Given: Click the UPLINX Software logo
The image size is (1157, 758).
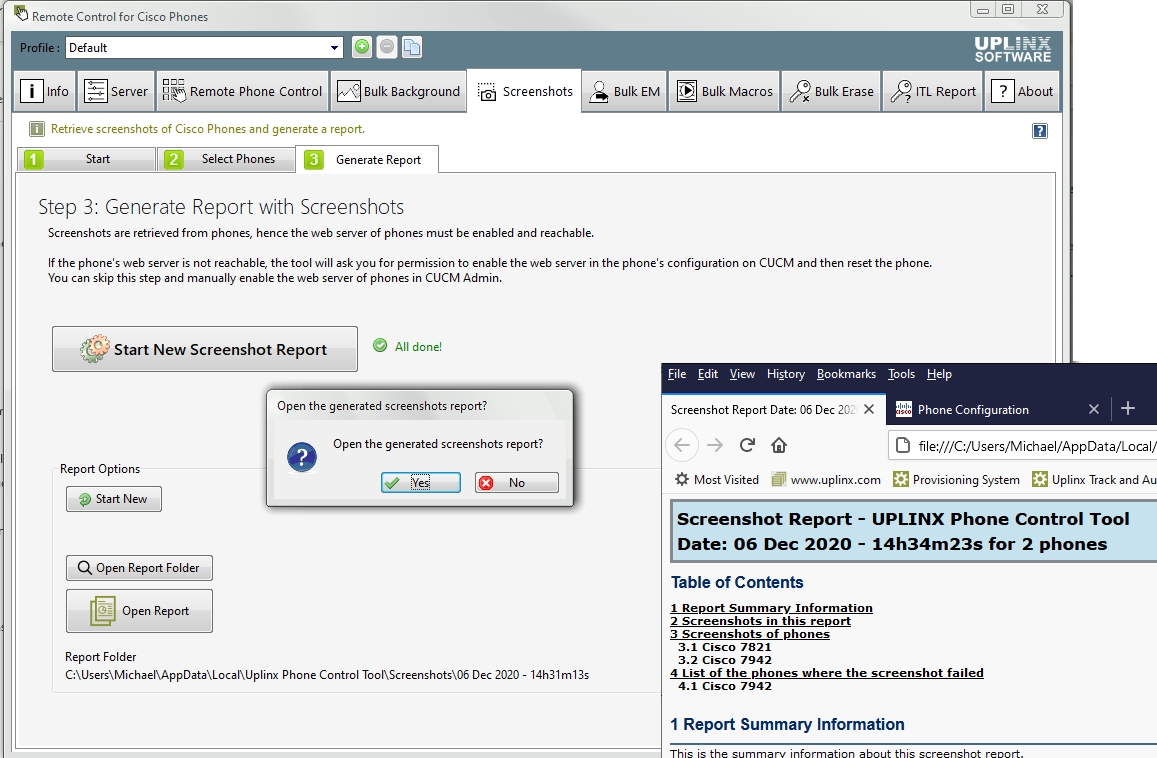Looking at the screenshot, I should click(x=1012, y=49).
